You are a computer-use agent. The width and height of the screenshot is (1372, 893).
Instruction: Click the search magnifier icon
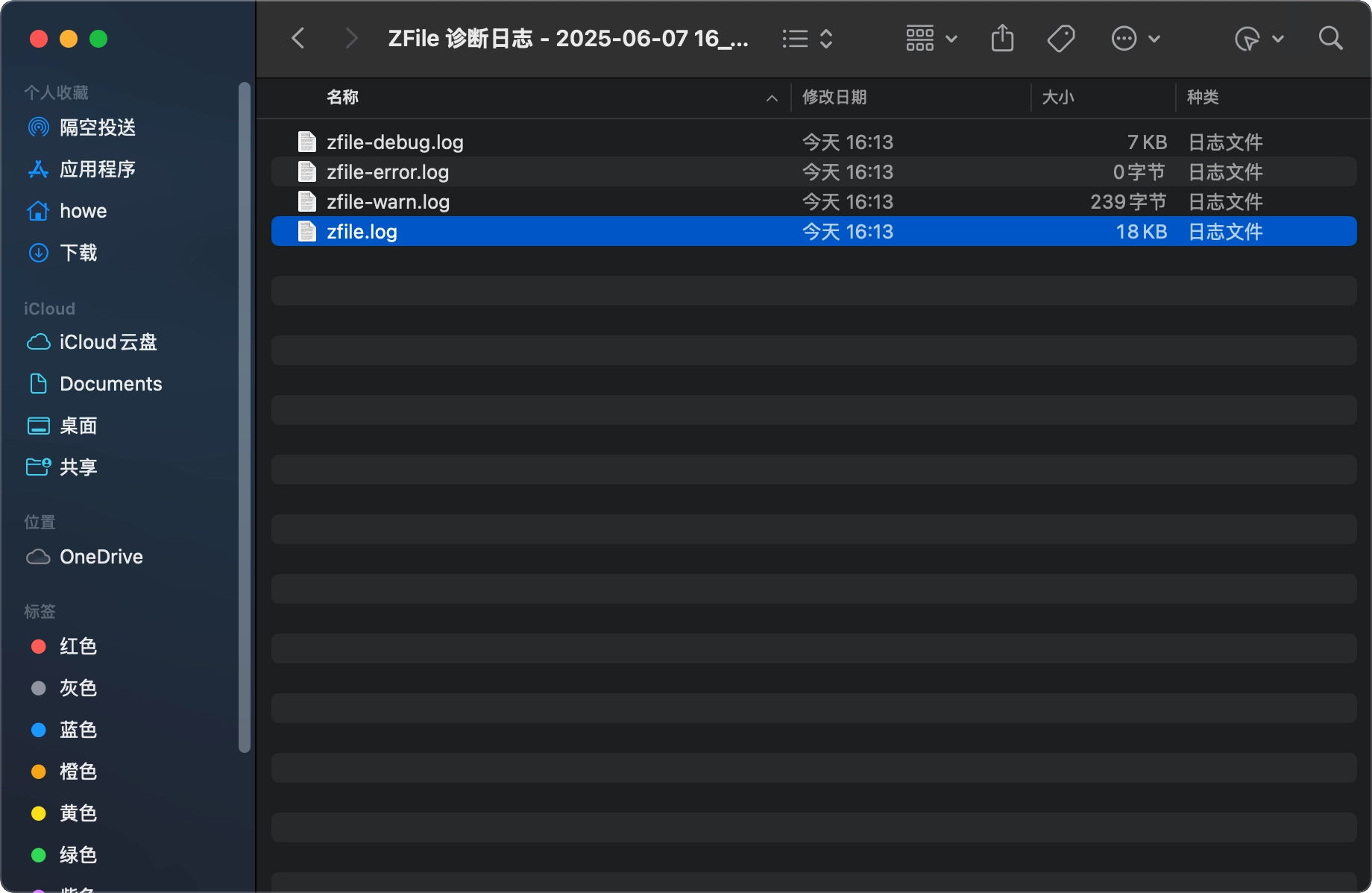(1330, 38)
